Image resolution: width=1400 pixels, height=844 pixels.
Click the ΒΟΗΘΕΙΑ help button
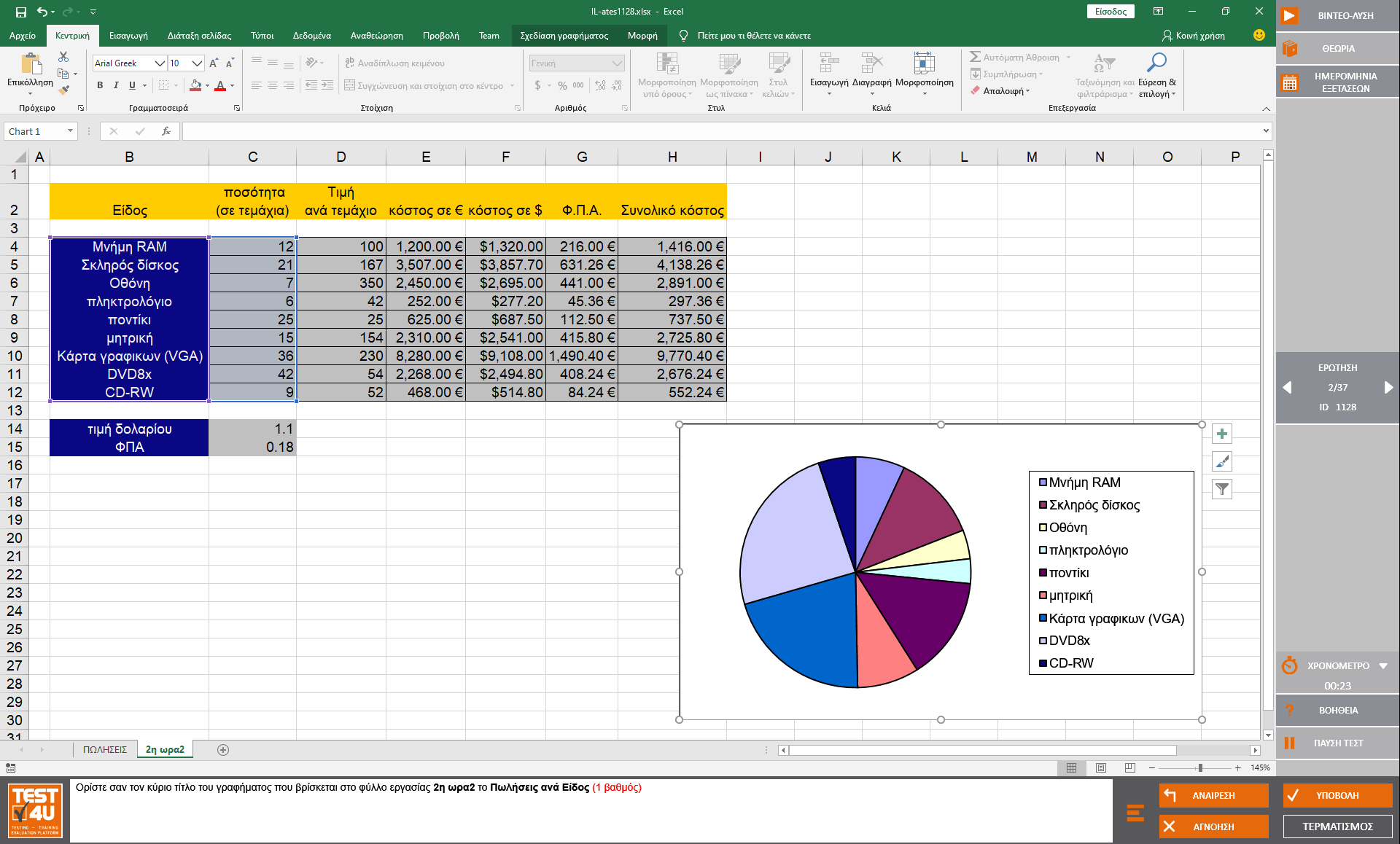point(1338,711)
